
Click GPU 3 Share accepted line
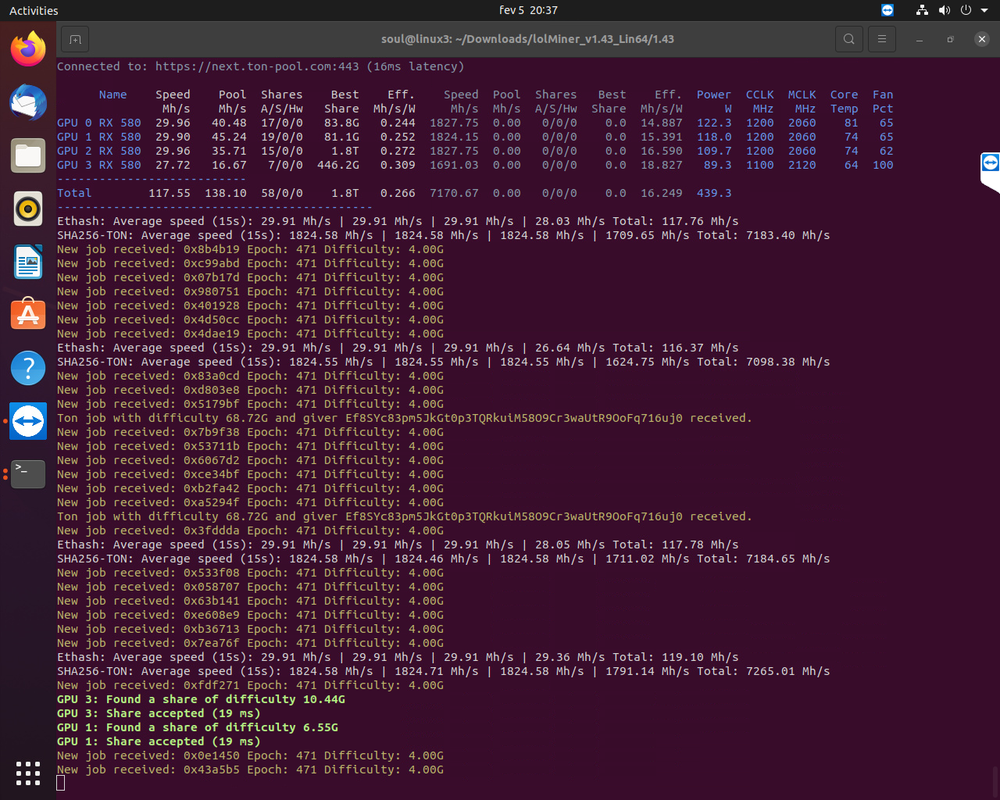159,713
